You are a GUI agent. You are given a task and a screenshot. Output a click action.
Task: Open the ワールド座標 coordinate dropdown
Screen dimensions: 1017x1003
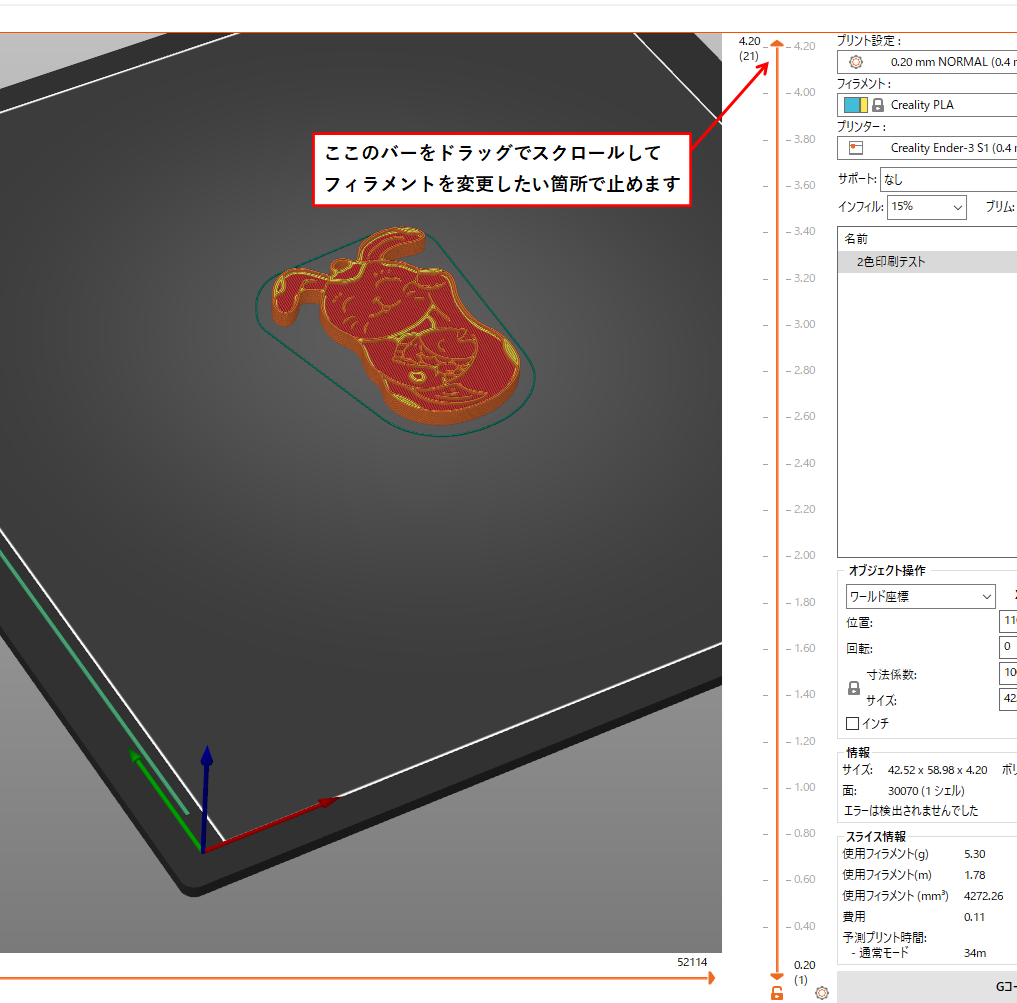pos(920,596)
